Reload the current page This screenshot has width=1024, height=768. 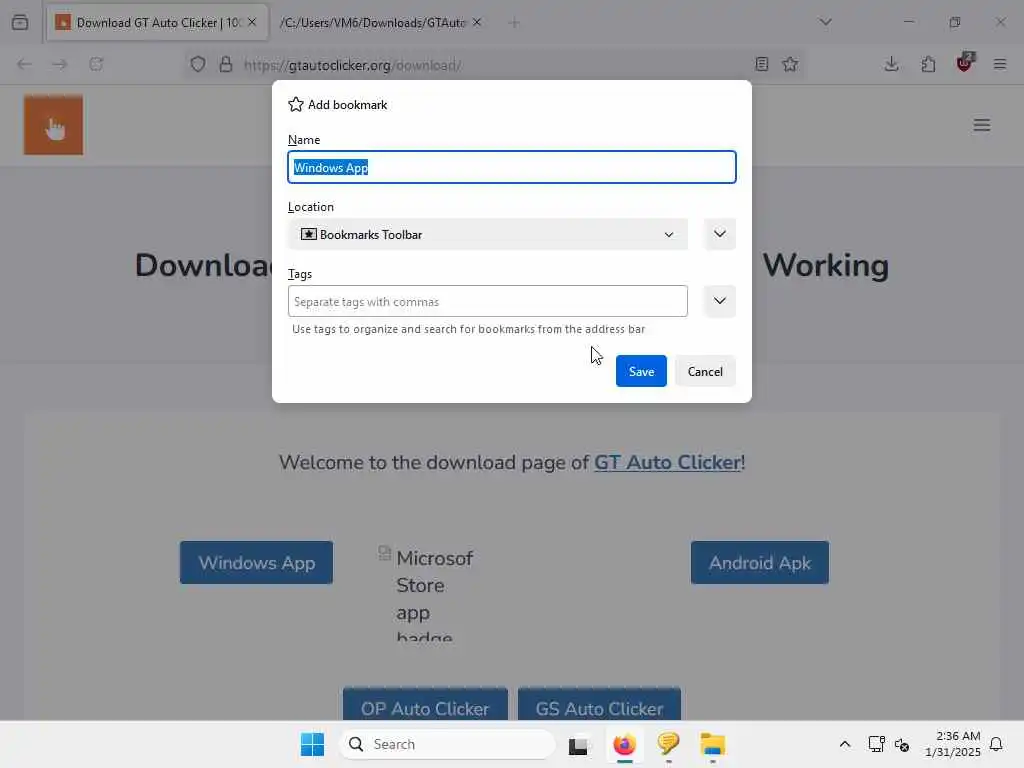[96, 64]
